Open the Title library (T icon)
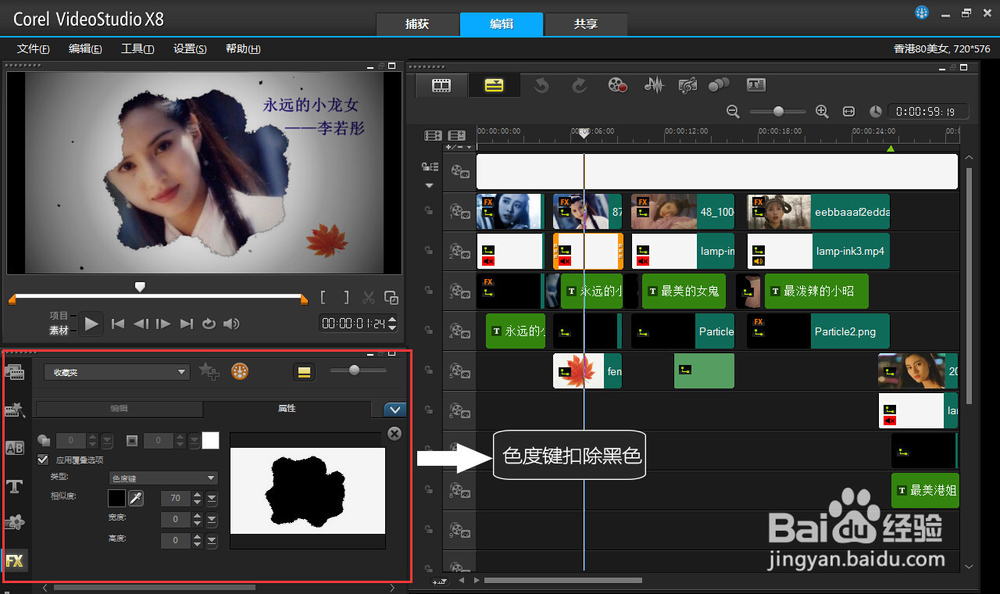The height and width of the screenshot is (594, 1000). [15, 486]
